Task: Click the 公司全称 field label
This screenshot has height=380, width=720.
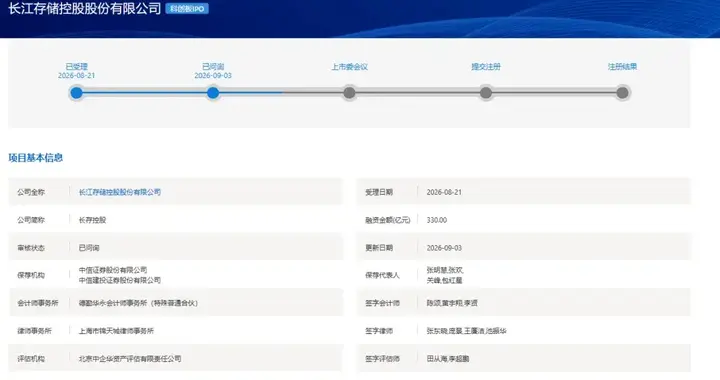Action: tap(31, 192)
